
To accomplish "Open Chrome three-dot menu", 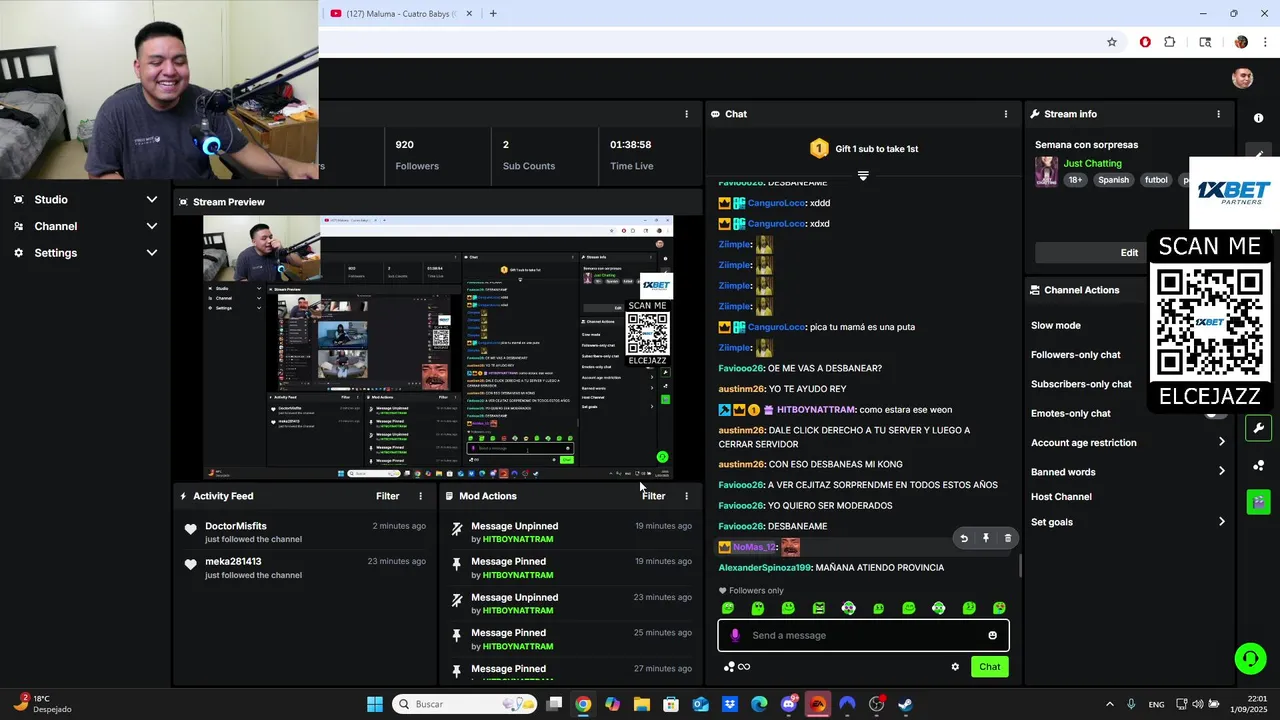I will pos(1266,42).
